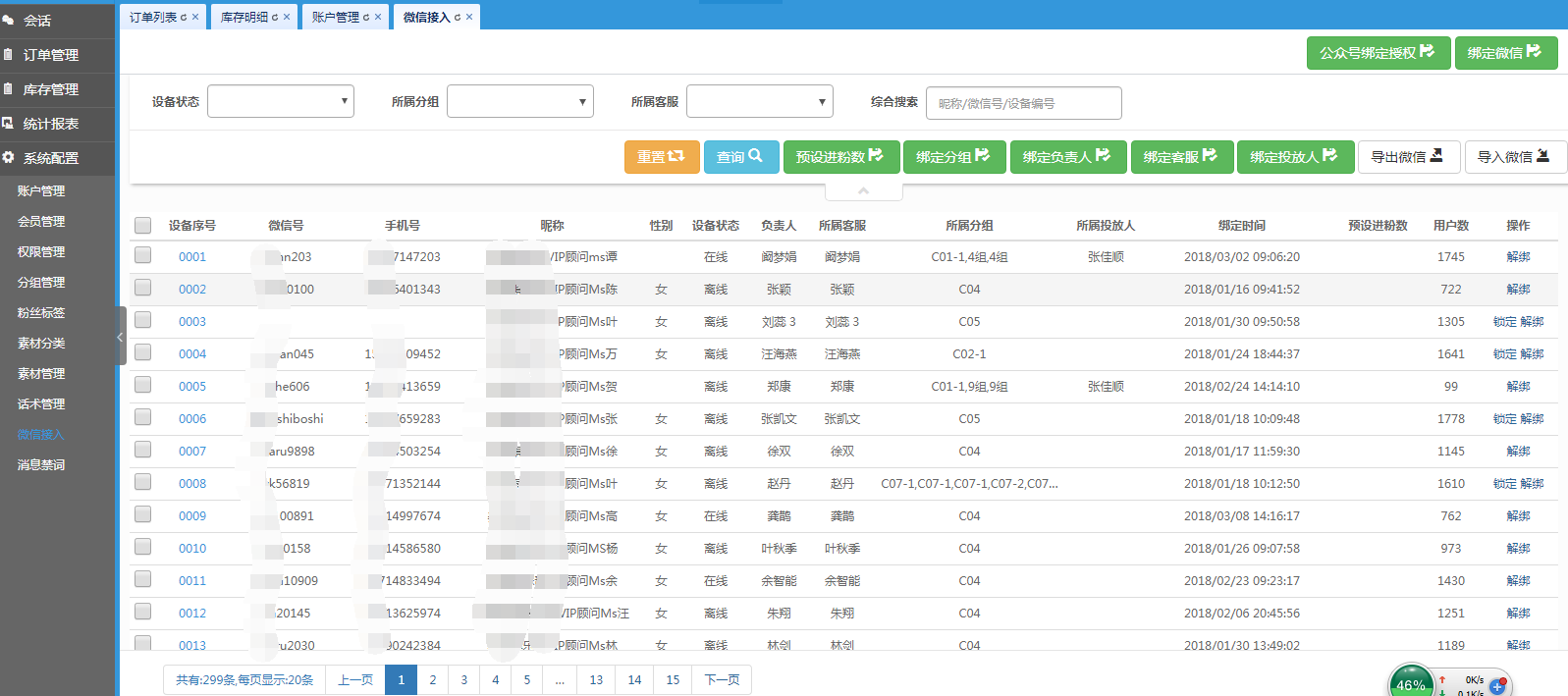Open 分组管理 in the sidebar
The width and height of the screenshot is (1568, 696).
[41, 283]
